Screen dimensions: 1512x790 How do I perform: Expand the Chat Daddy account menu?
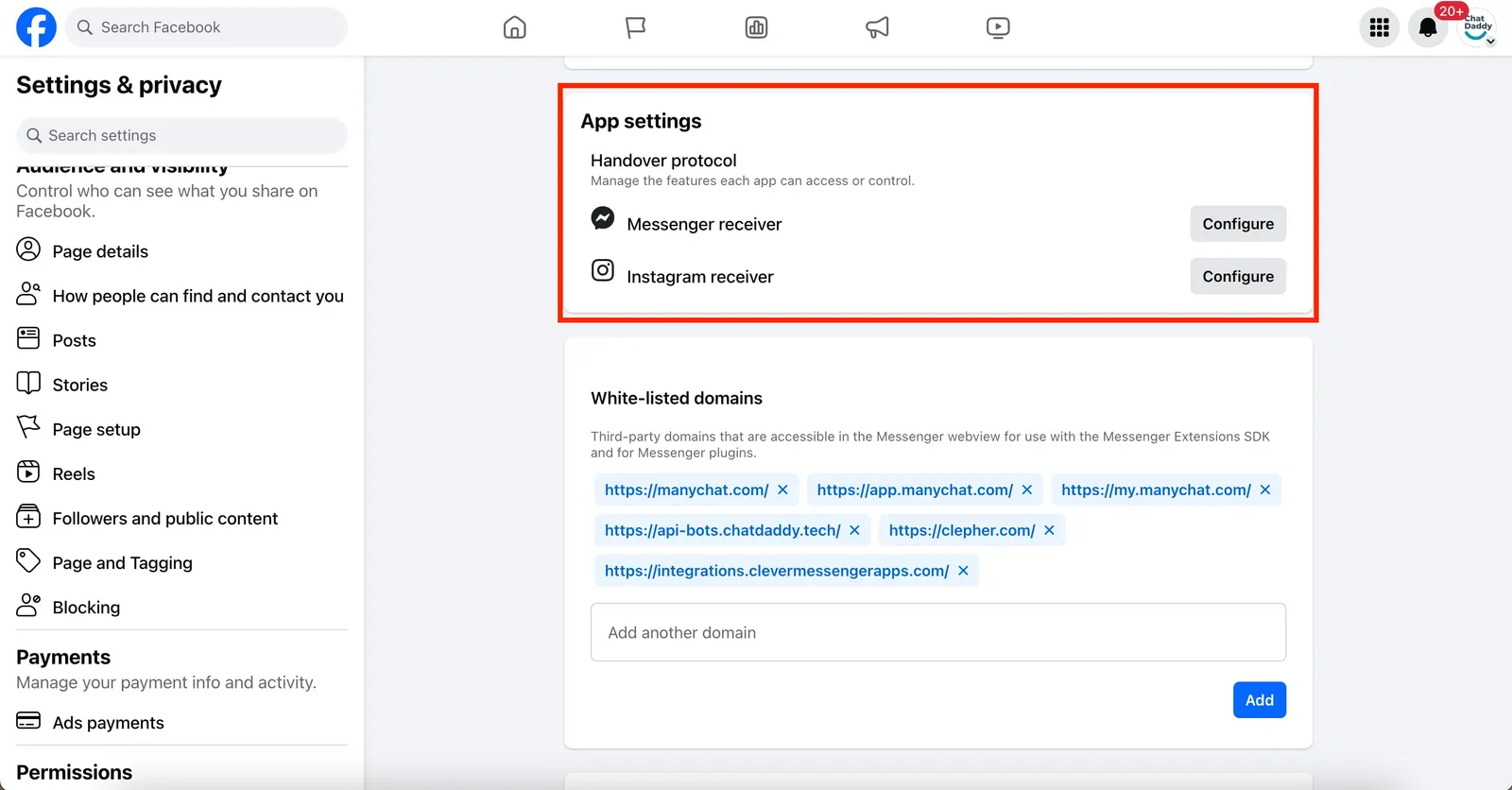pos(1477,27)
